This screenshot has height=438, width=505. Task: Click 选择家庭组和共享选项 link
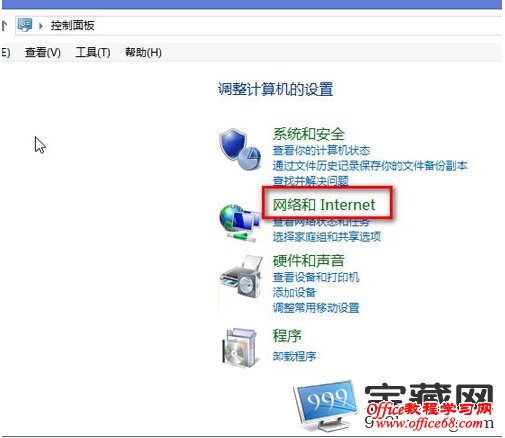click(x=327, y=237)
